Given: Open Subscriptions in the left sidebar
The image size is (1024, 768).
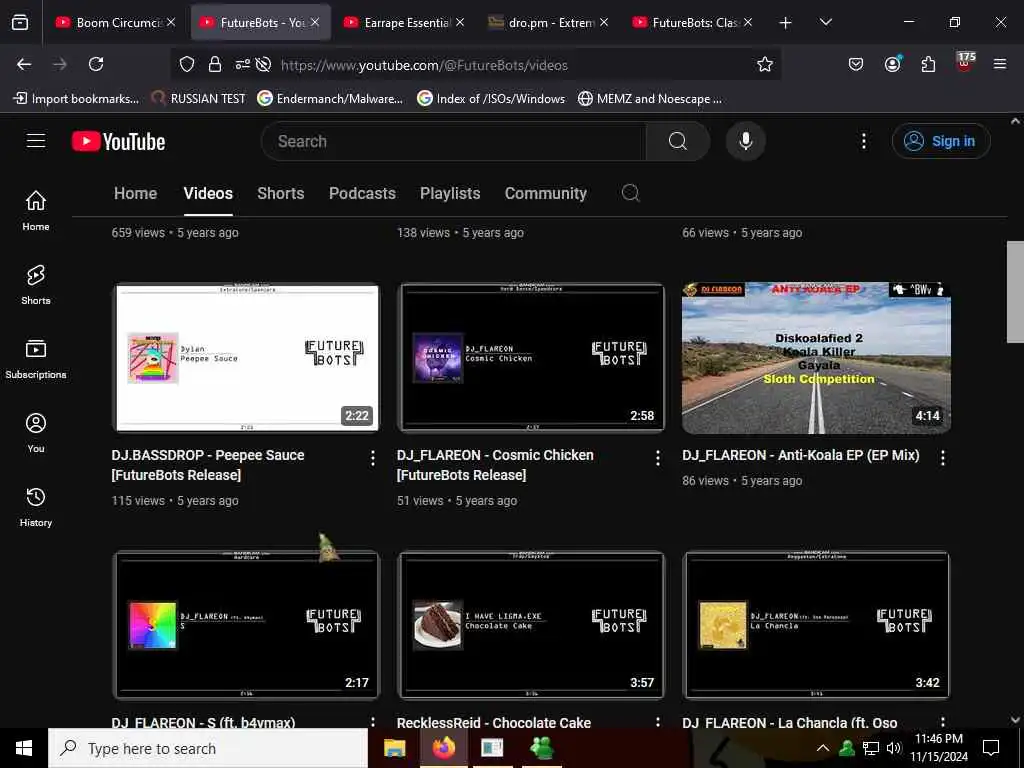Looking at the screenshot, I should [36, 359].
